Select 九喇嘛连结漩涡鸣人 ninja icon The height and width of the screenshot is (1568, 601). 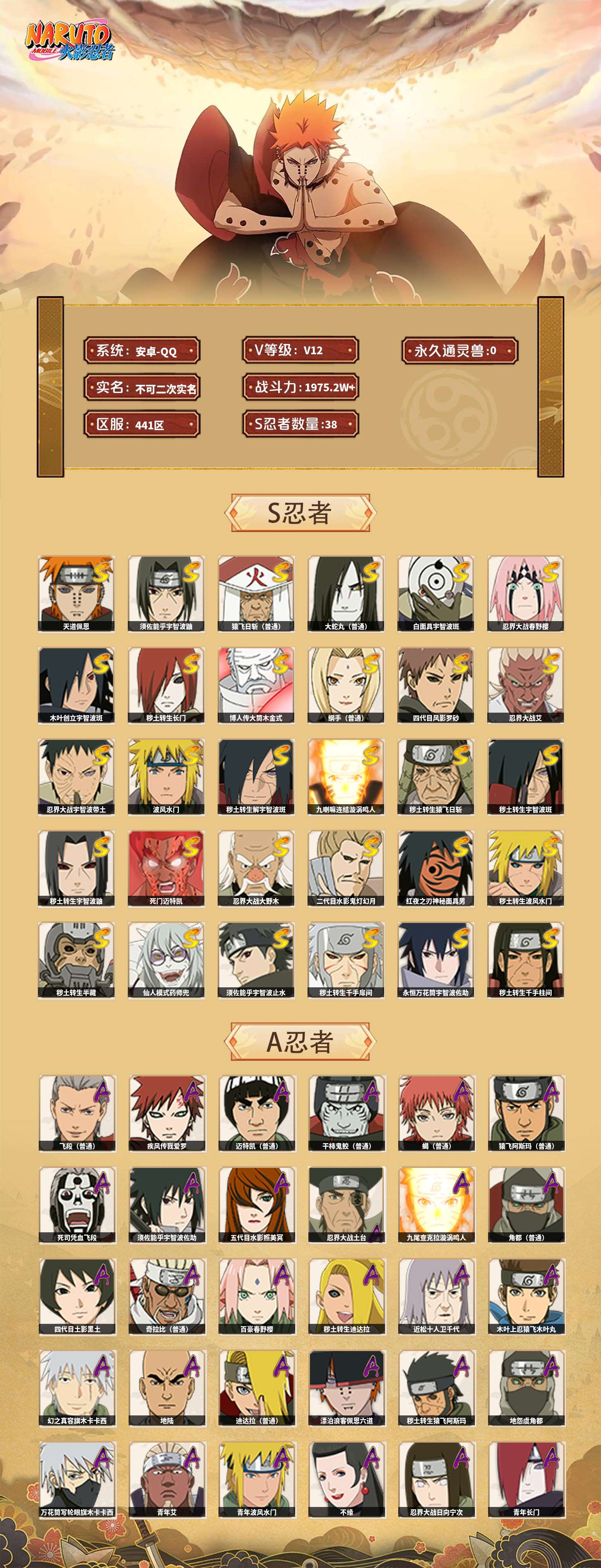click(x=346, y=777)
